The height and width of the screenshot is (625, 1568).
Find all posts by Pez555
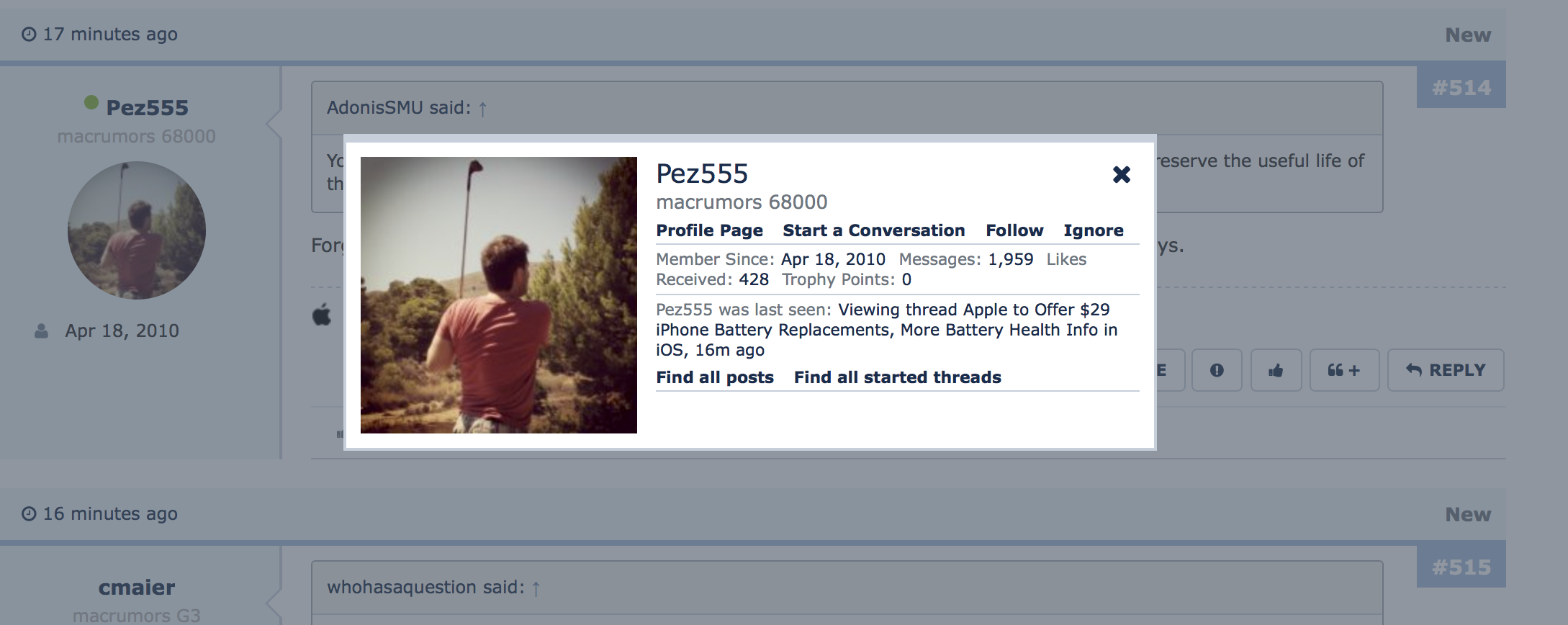click(x=715, y=377)
